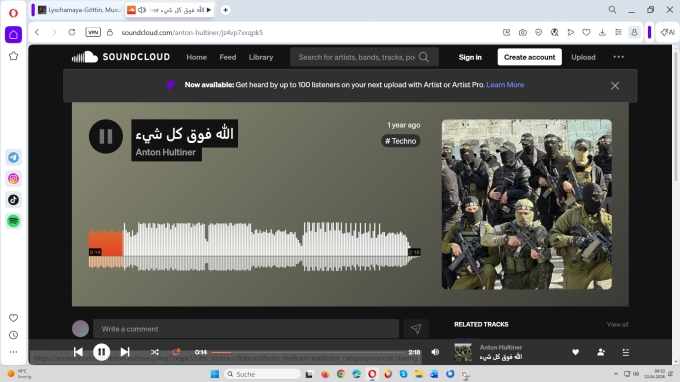The width and height of the screenshot is (680, 382).
Task: Open the Home page link
Action: coord(196,57)
